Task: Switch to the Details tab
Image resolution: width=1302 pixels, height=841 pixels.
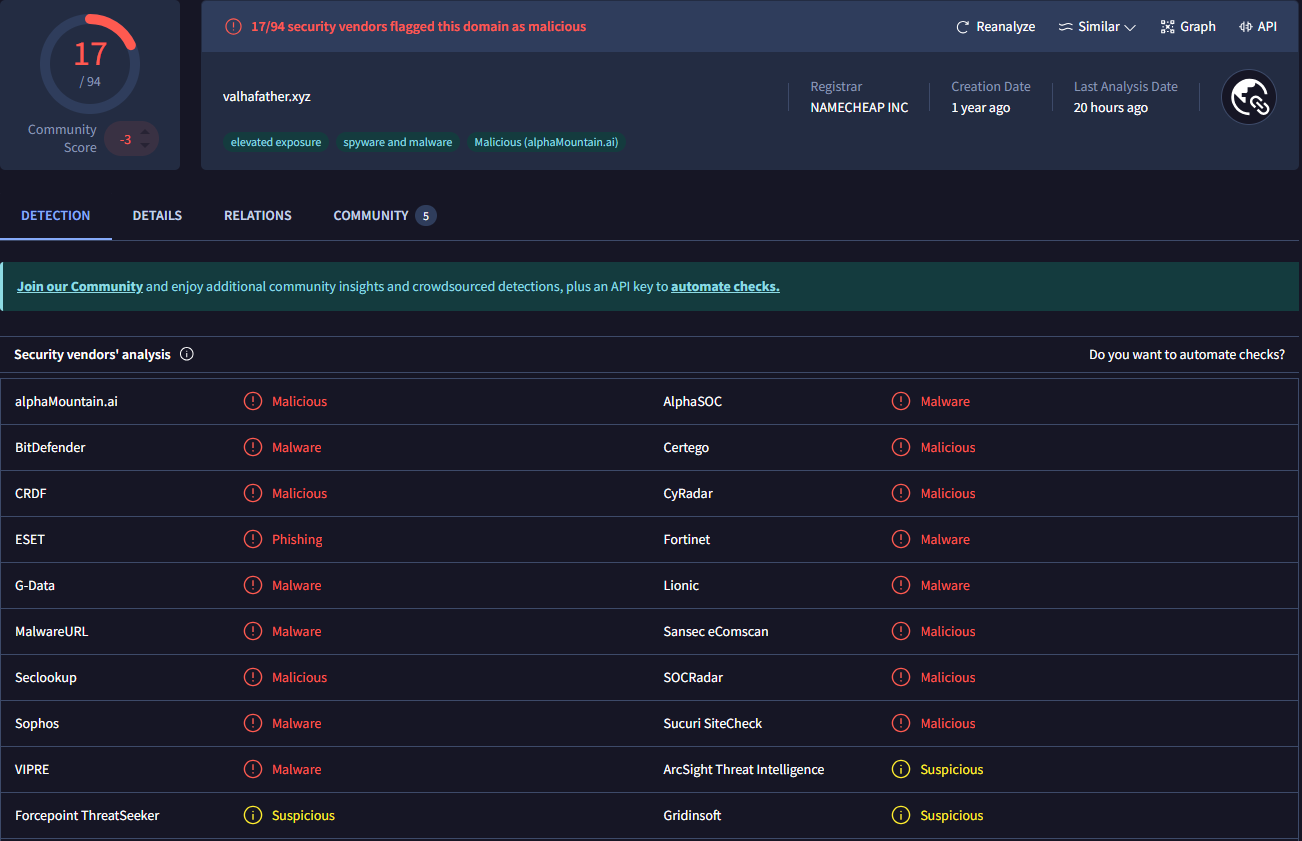Action: click(x=157, y=215)
